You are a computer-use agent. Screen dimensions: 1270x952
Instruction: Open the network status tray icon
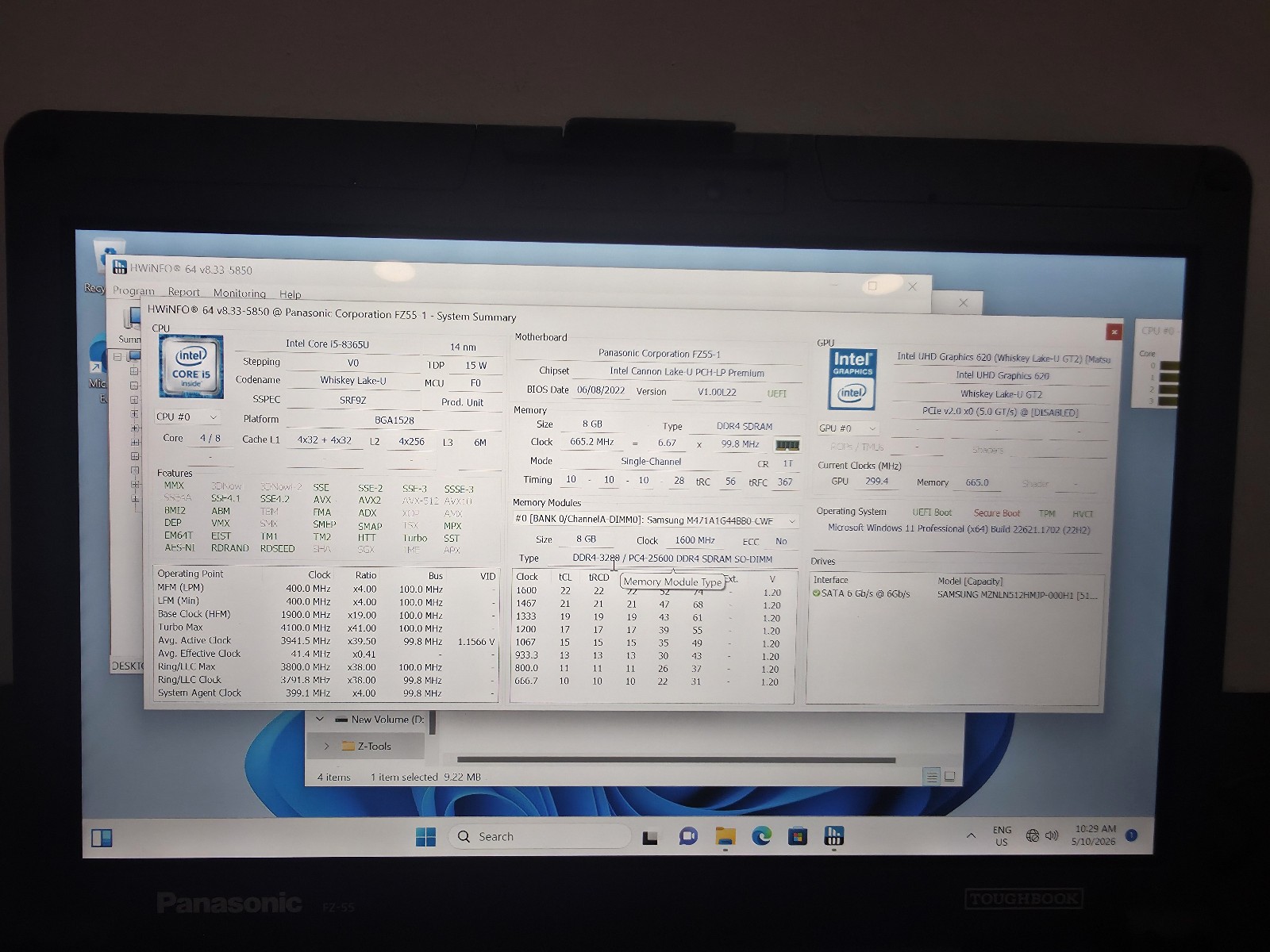1032,835
